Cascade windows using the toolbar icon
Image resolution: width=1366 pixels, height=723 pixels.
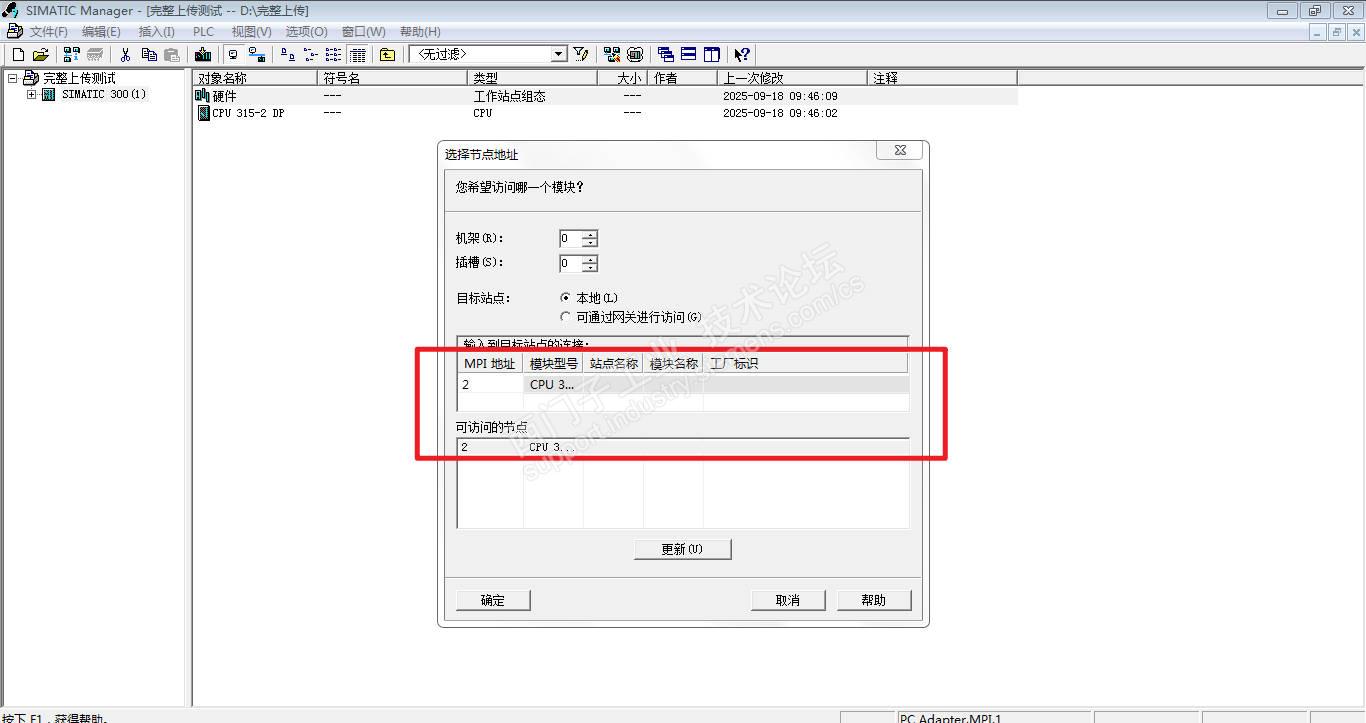(666, 55)
